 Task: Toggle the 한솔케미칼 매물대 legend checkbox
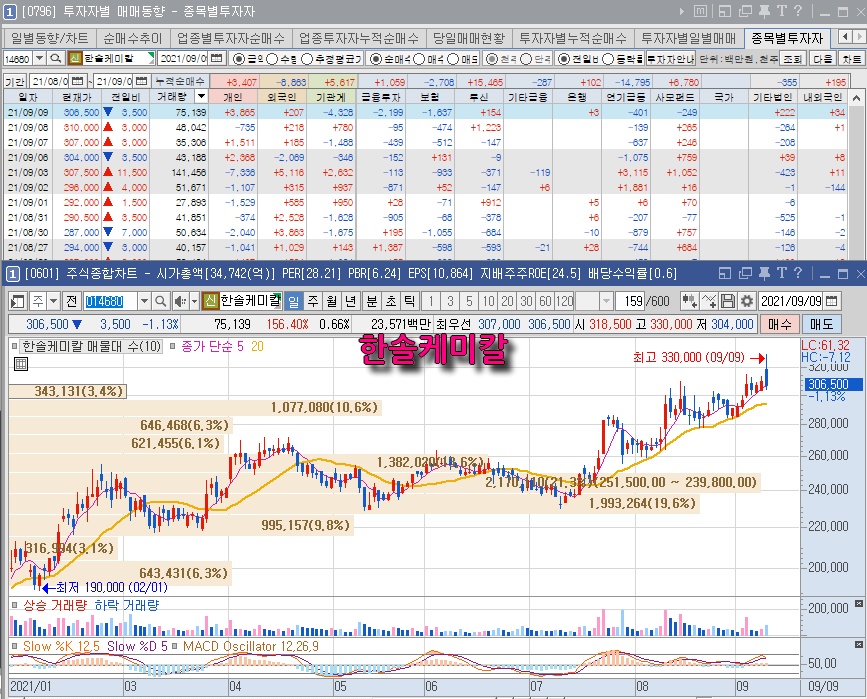(x=15, y=347)
